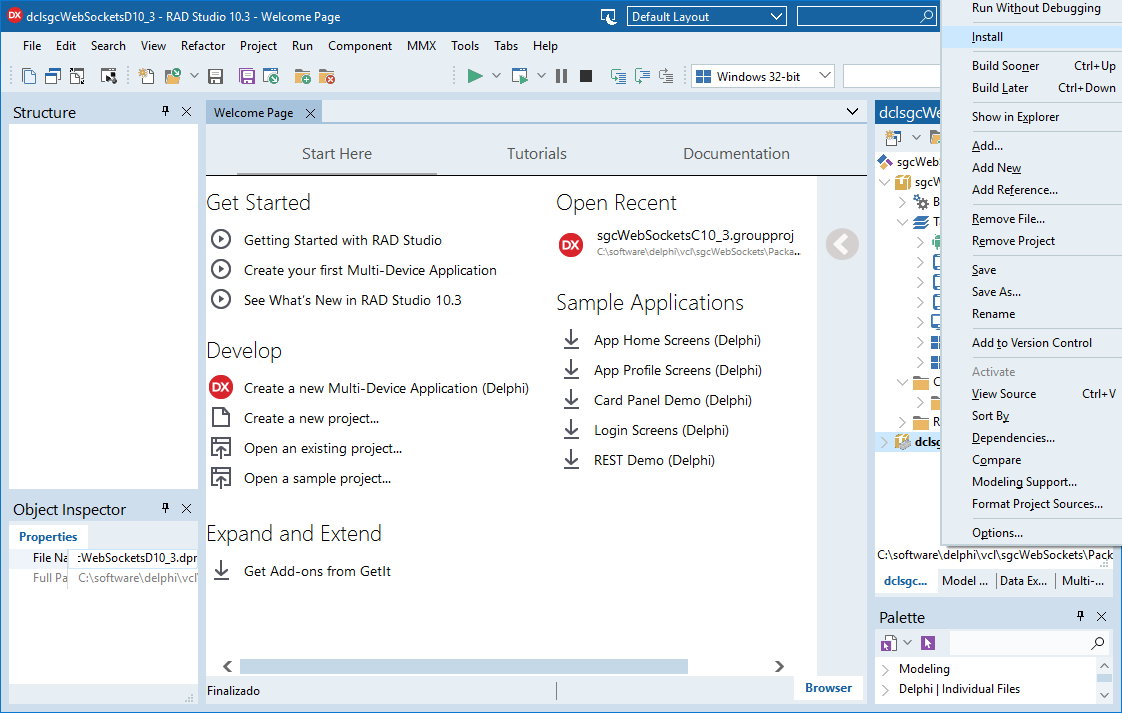Screen dimensions: 1122x713
Task: Close the Welcome Page tab
Action: coord(311,113)
